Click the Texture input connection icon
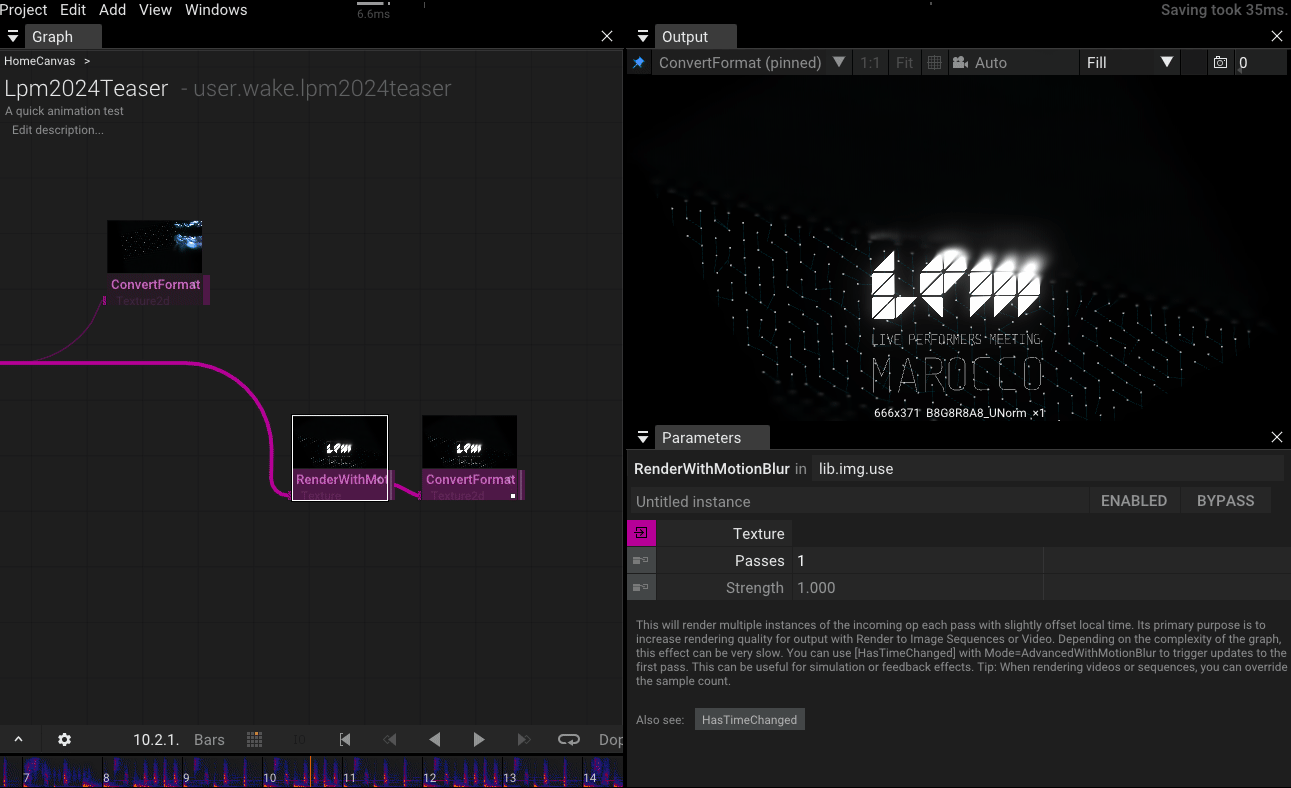1291x788 pixels. 641,534
